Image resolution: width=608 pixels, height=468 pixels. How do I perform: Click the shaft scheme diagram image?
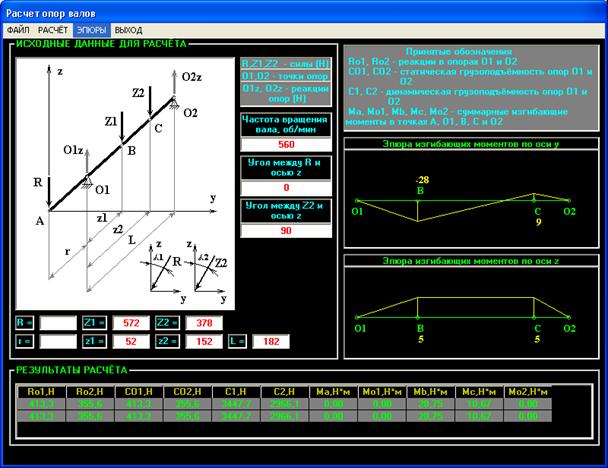pyautogui.click(x=125, y=184)
